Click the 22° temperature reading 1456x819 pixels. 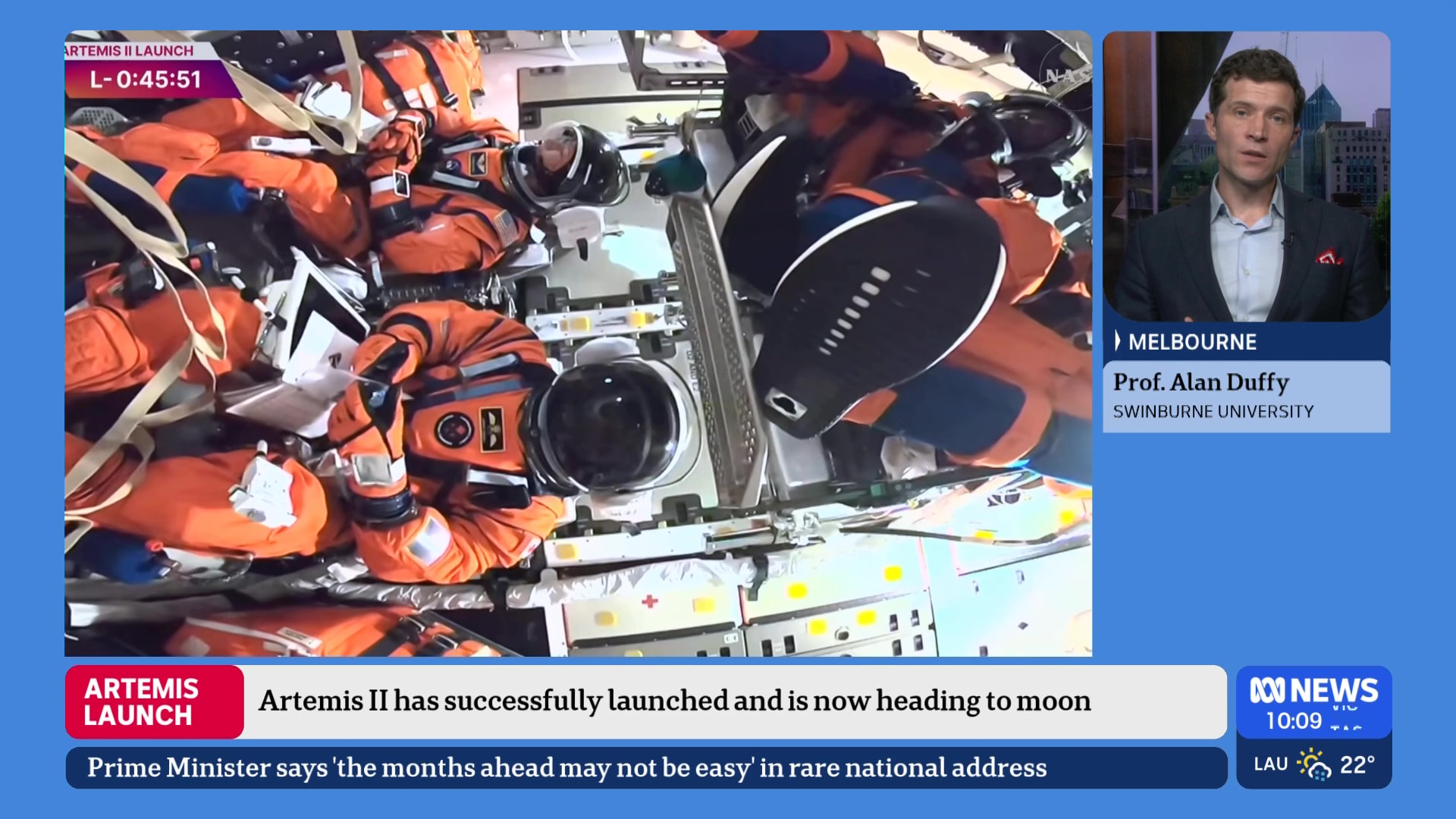[1357, 764]
